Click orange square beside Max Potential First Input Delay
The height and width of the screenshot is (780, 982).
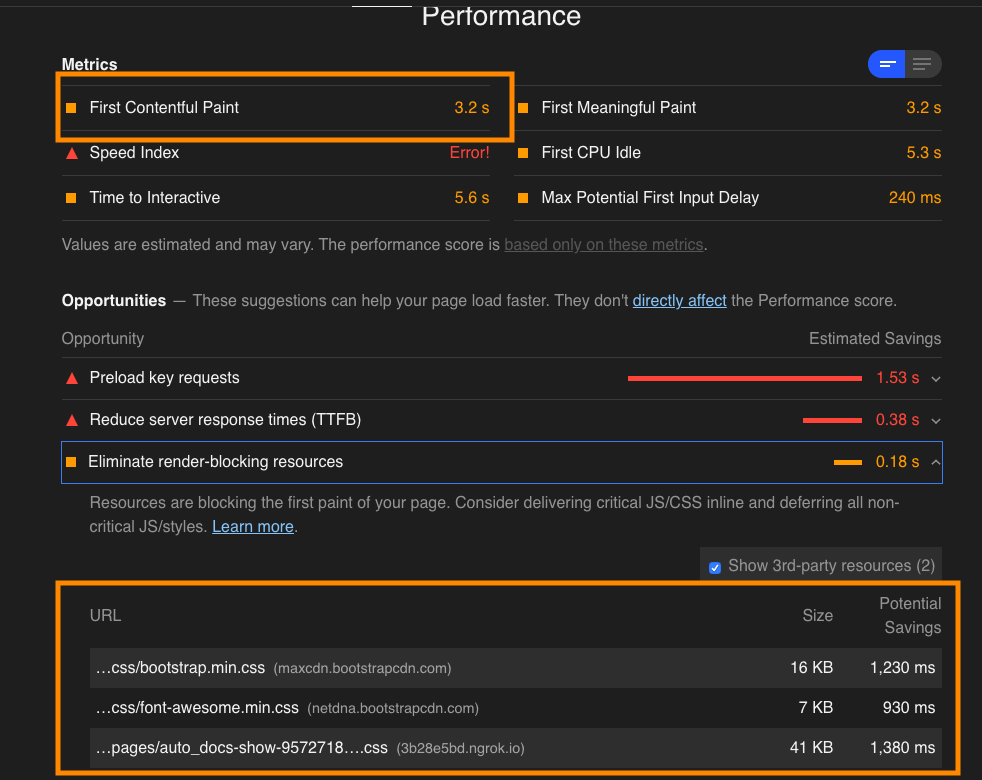[523, 198]
